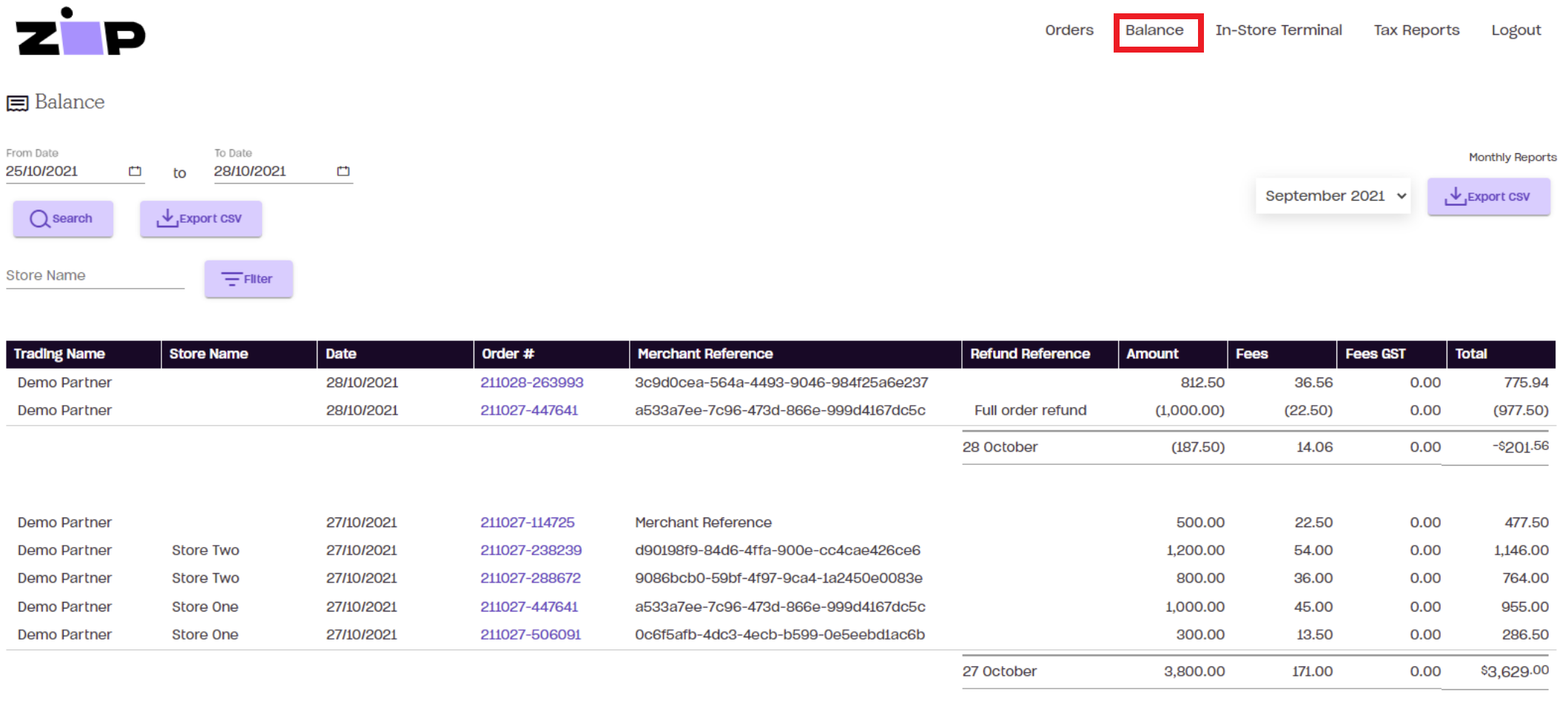Click the Store Name column header
Viewport: 1568px width, 704px height.
(x=239, y=355)
